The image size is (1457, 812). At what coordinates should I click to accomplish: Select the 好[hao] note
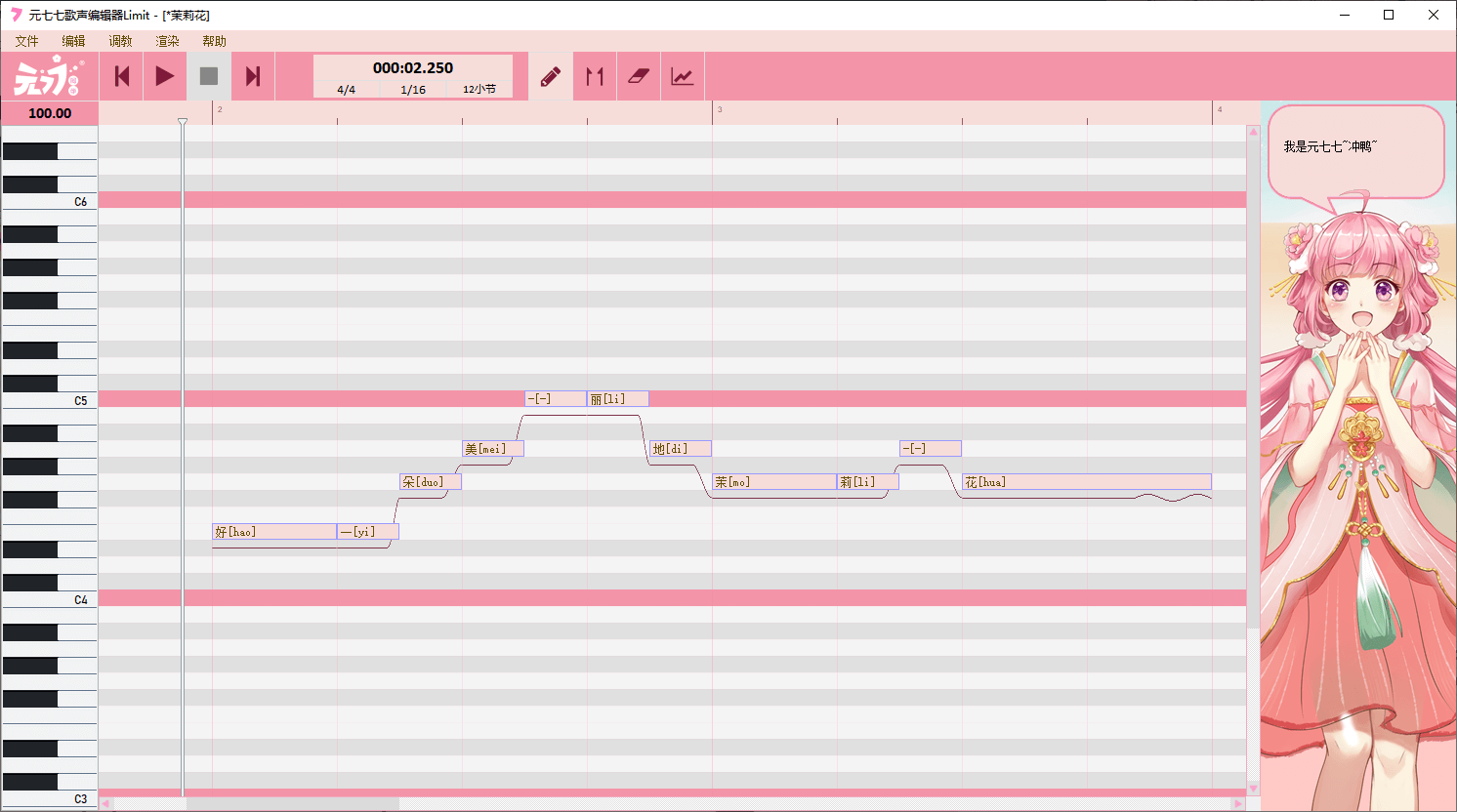coord(274,532)
